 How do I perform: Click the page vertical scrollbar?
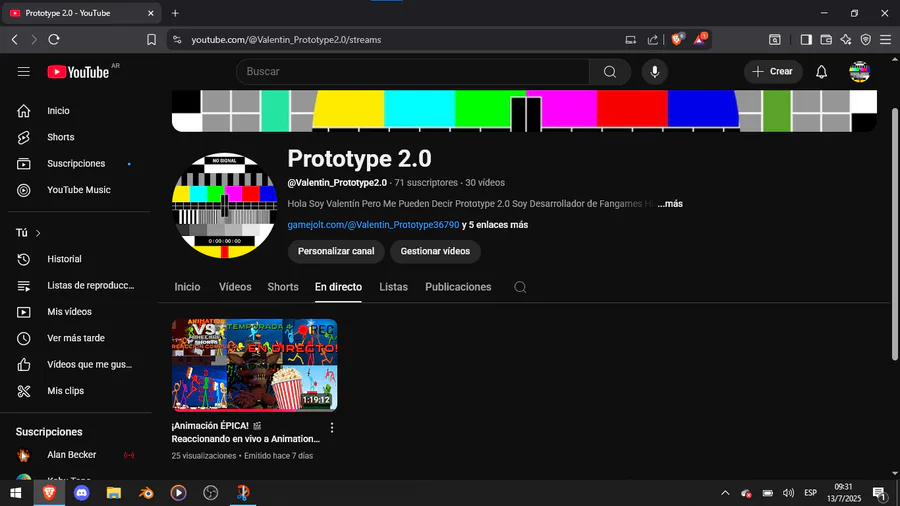pyautogui.click(x=895, y=234)
